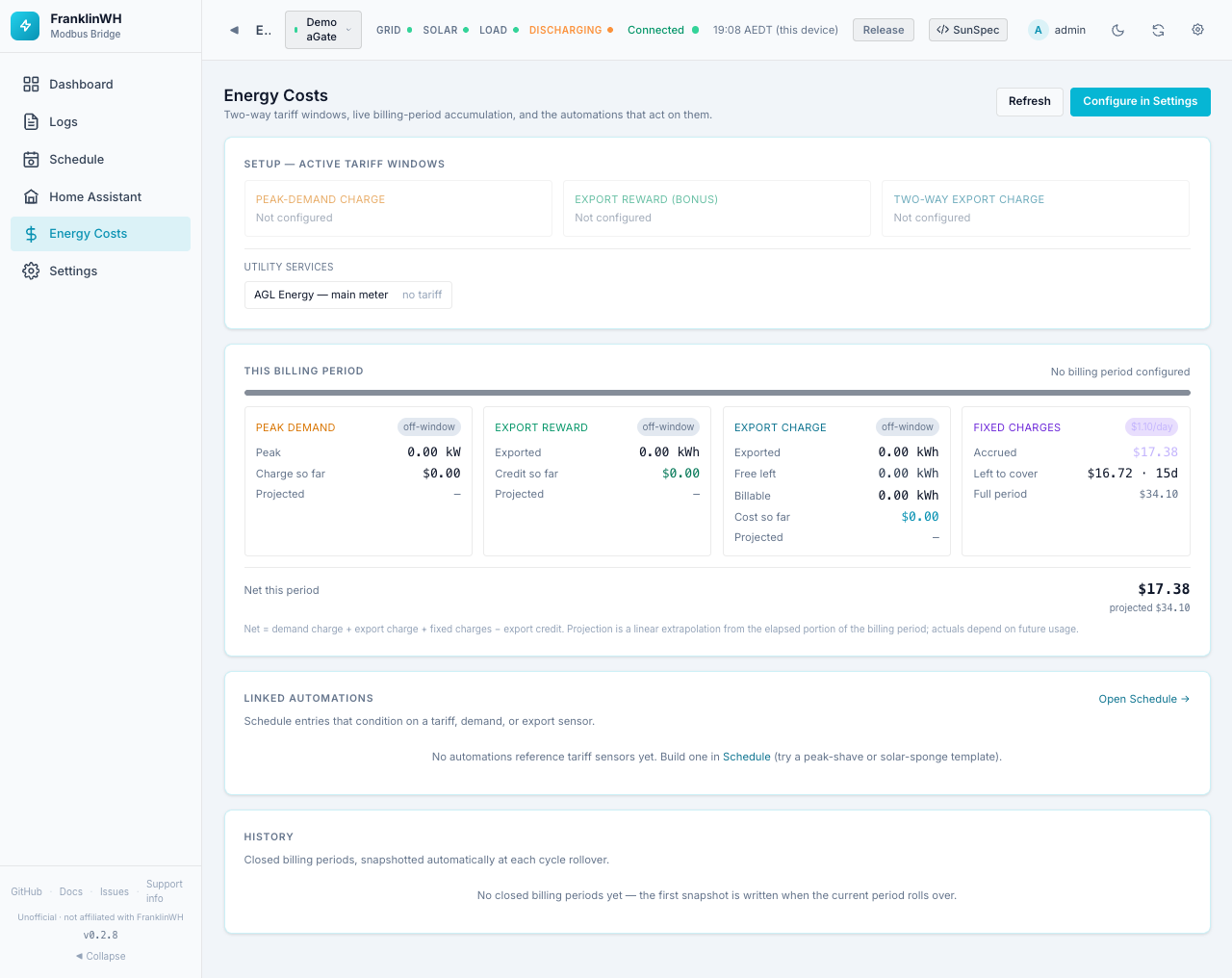
Task: Click the Two-Way Export Charge card
Action: click(x=1036, y=209)
